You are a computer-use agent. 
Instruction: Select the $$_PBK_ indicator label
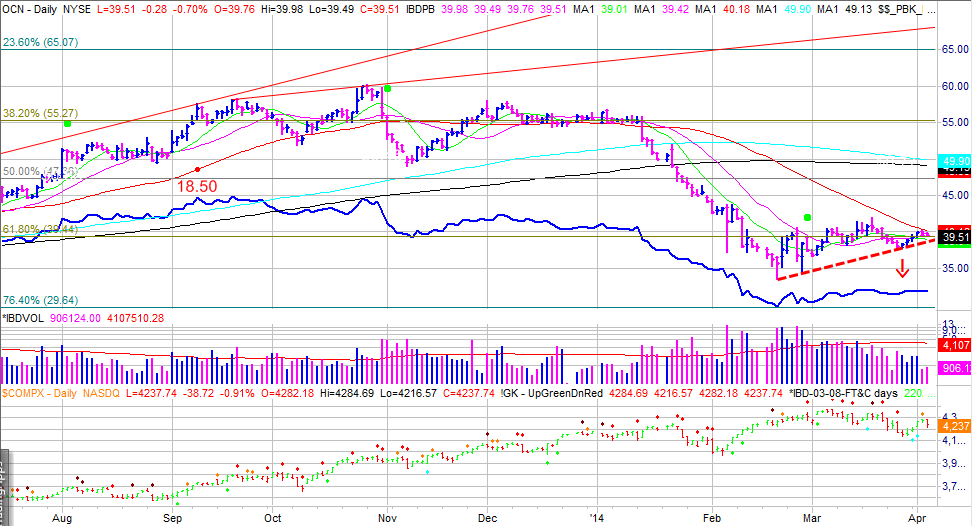(x=900, y=9)
